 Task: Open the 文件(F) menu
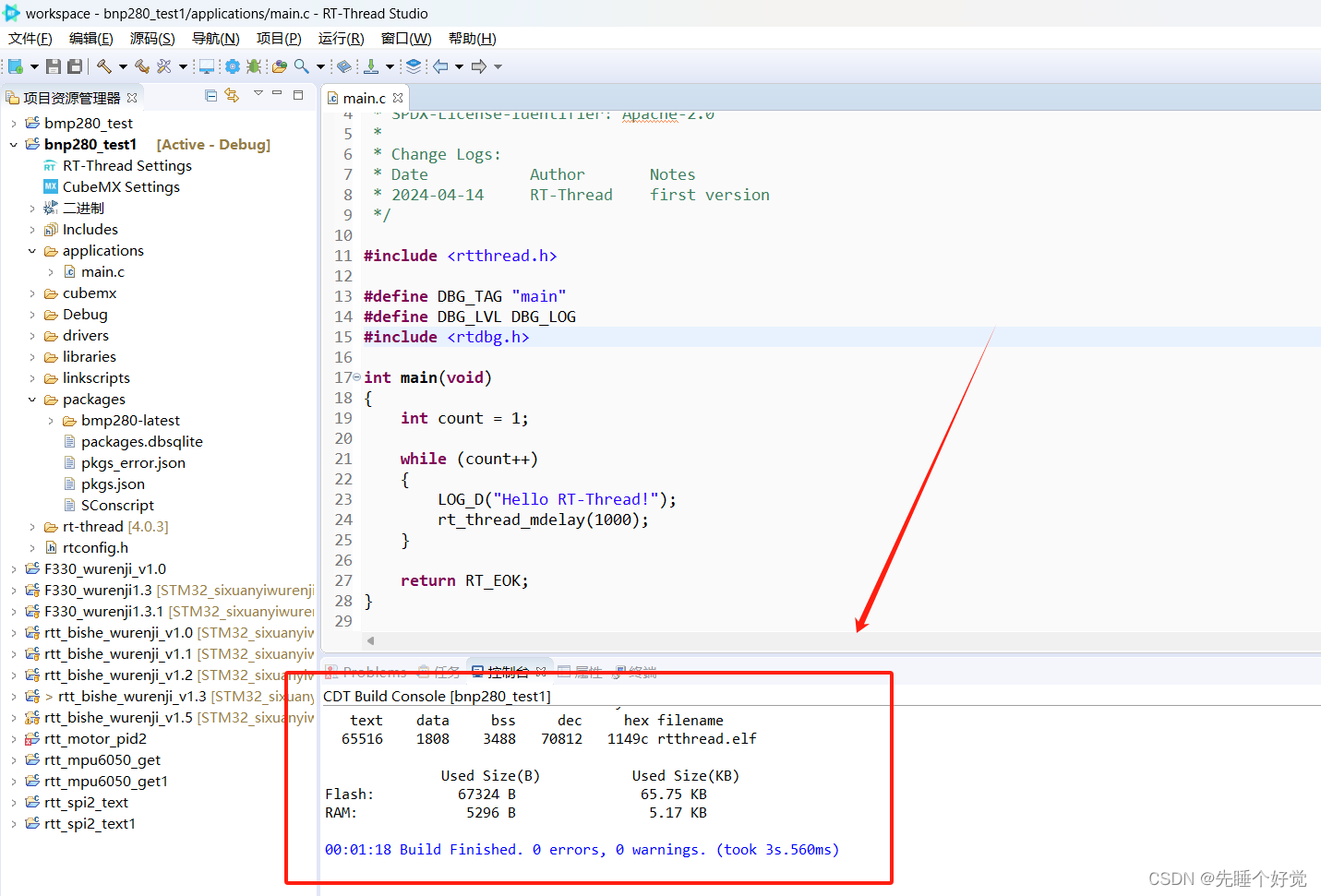pyautogui.click(x=30, y=38)
